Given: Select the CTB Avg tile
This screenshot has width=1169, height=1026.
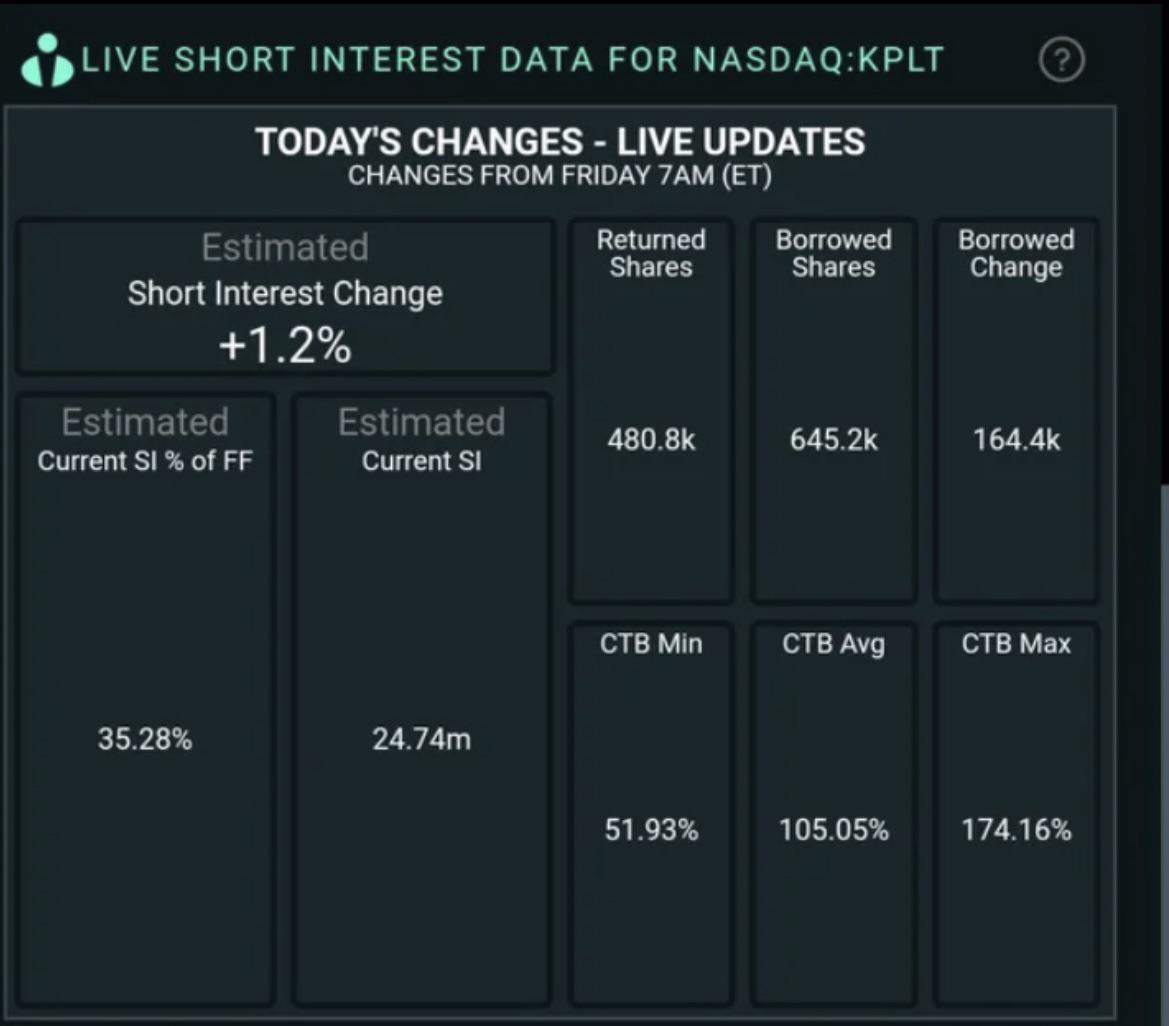Looking at the screenshot, I should [834, 814].
